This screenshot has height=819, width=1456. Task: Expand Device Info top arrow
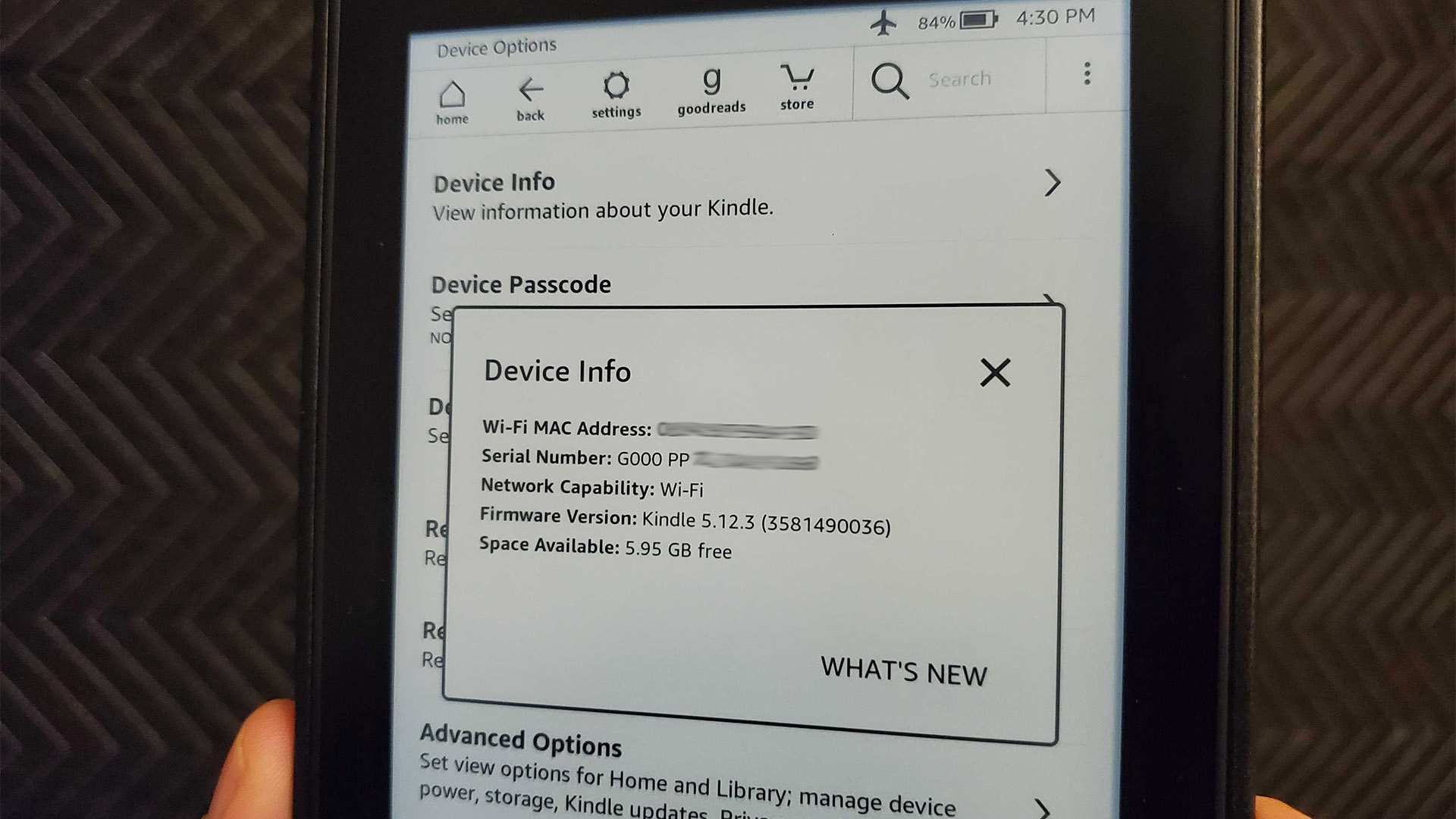[x=1056, y=196]
